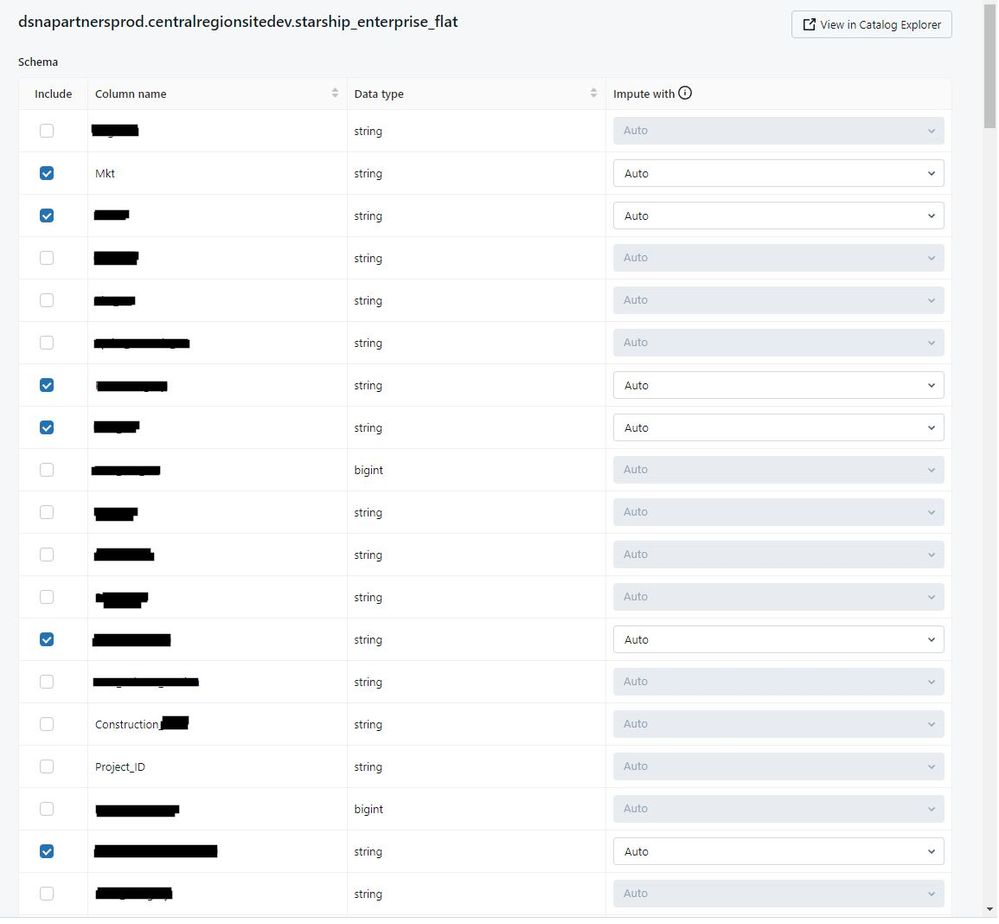Click the sort icon in Column name header
This screenshot has width=999, height=924.
click(x=335, y=93)
